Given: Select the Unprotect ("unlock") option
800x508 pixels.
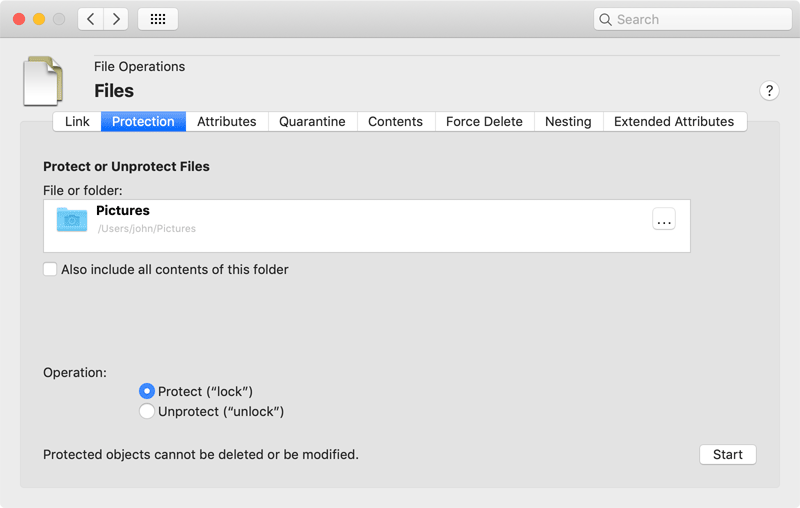Looking at the screenshot, I should pos(146,411).
